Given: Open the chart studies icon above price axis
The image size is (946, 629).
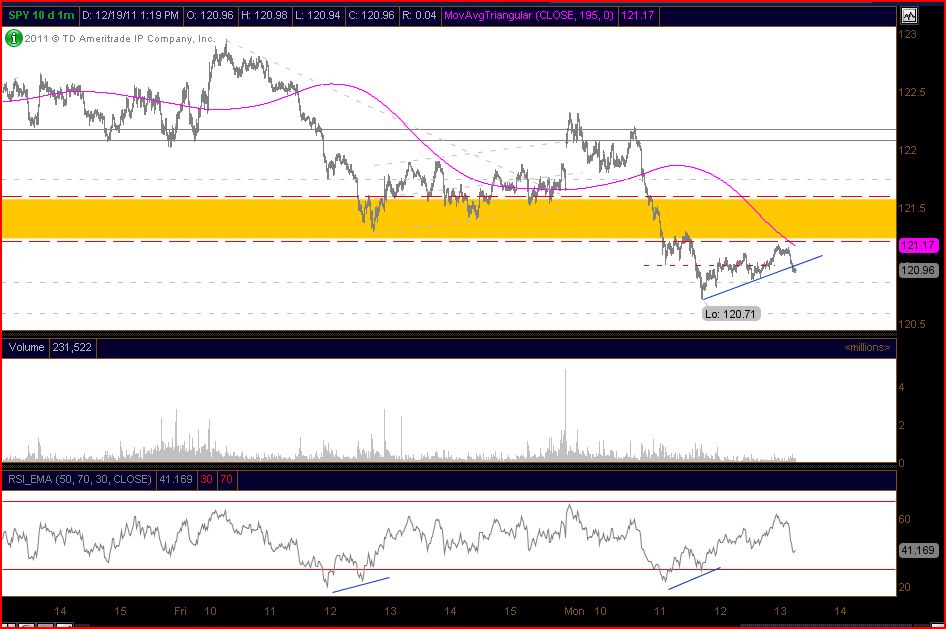Looking at the screenshot, I should pyautogui.click(x=909, y=16).
